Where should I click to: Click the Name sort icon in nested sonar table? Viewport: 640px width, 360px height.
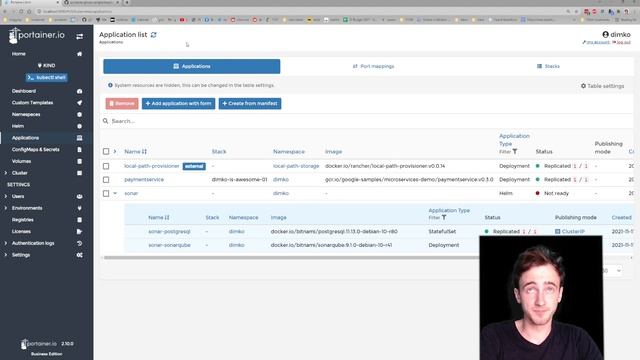pyautogui.click(x=167, y=218)
